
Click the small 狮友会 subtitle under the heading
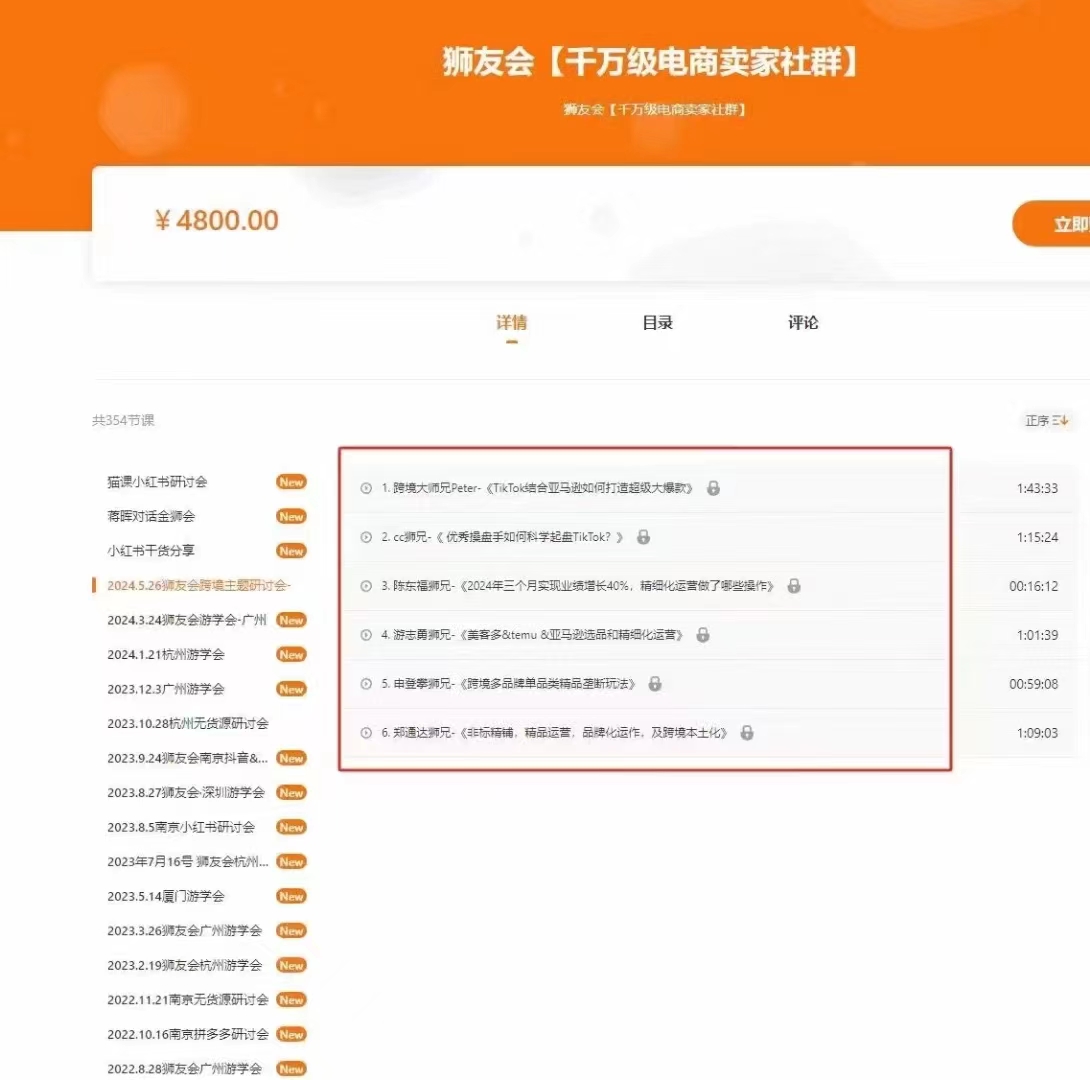[x=655, y=109]
